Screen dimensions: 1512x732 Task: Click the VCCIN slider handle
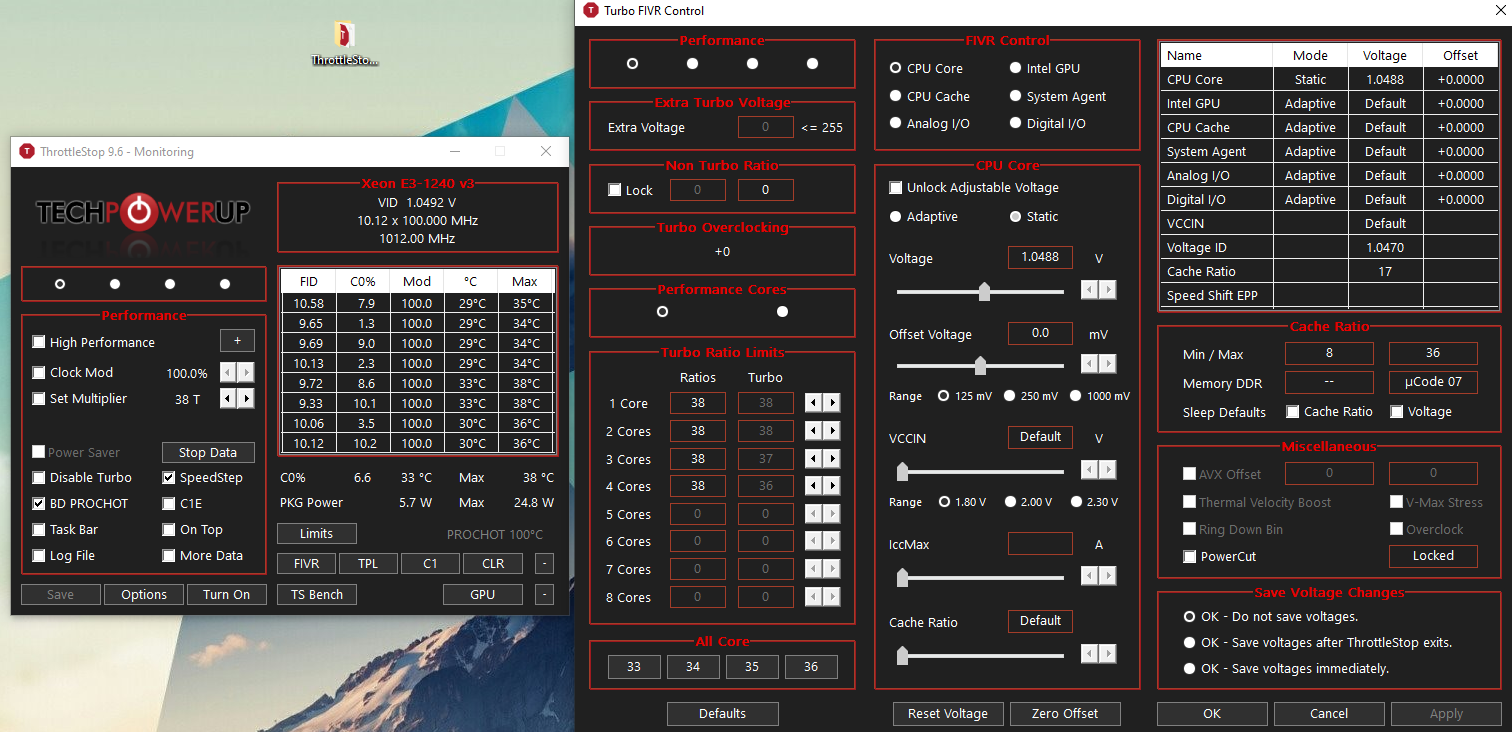[903, 471]
